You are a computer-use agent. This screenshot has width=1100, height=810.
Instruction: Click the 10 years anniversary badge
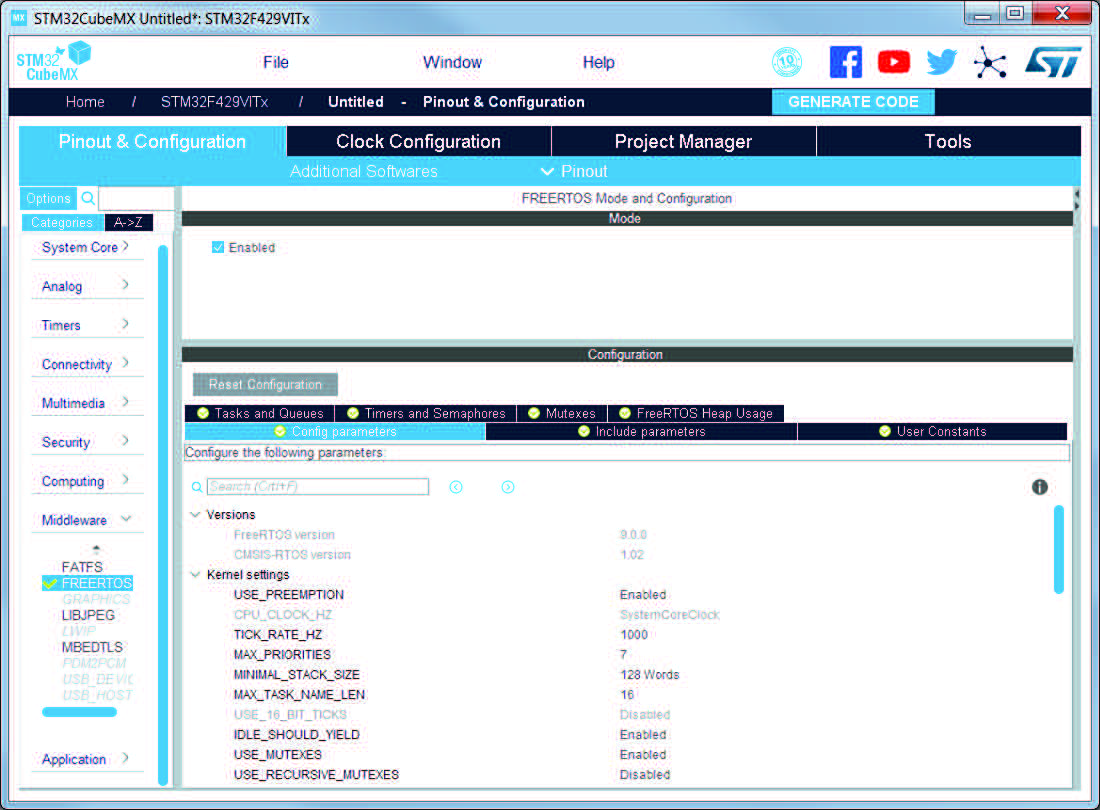click(787, 62)
